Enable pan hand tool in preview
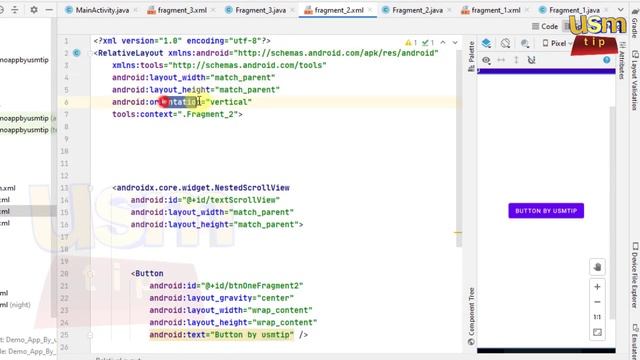Viewport: 640px width, 360px height. click(x=597, y=267)
